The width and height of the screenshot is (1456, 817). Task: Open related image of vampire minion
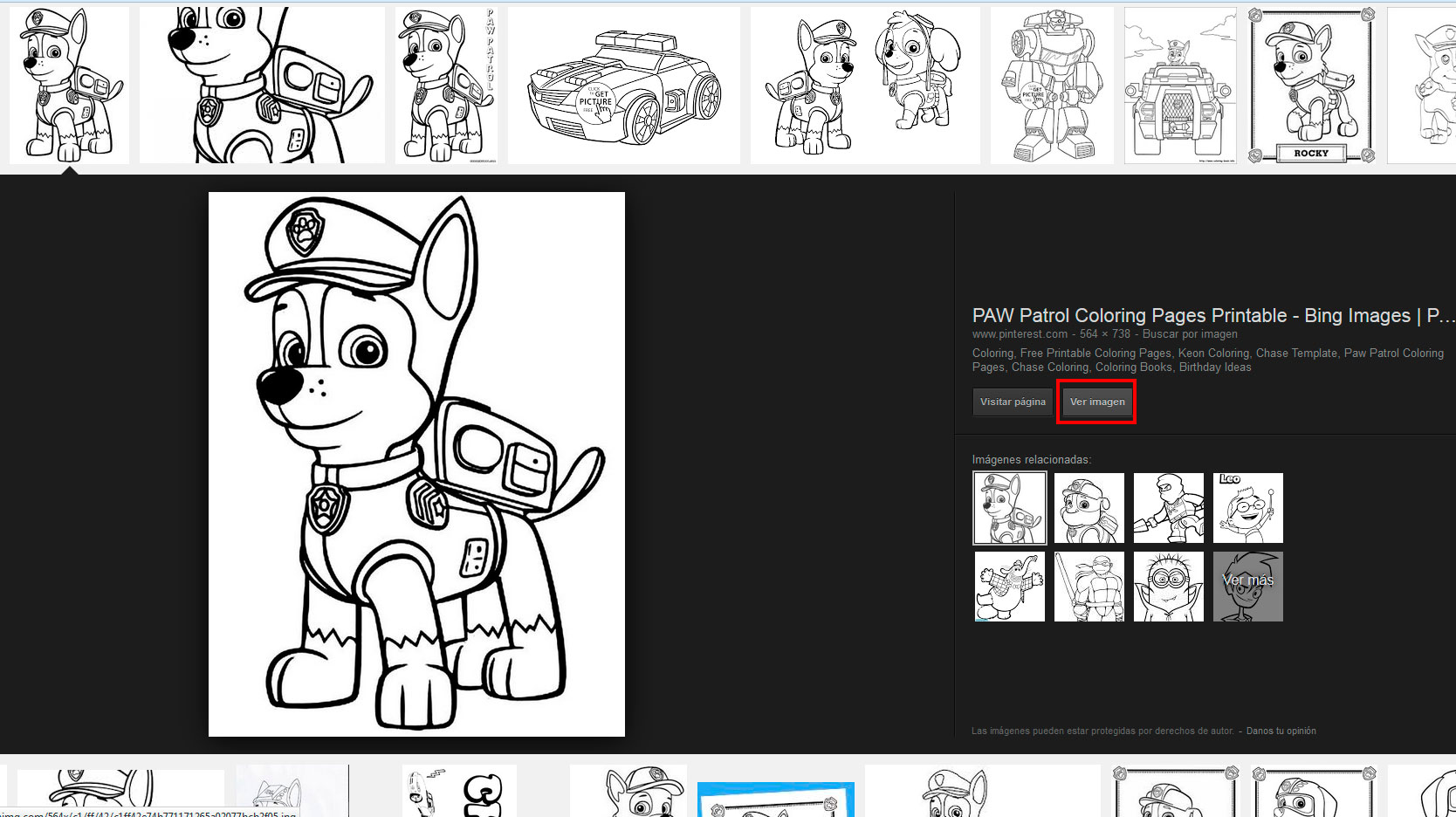pos(1169,587)
